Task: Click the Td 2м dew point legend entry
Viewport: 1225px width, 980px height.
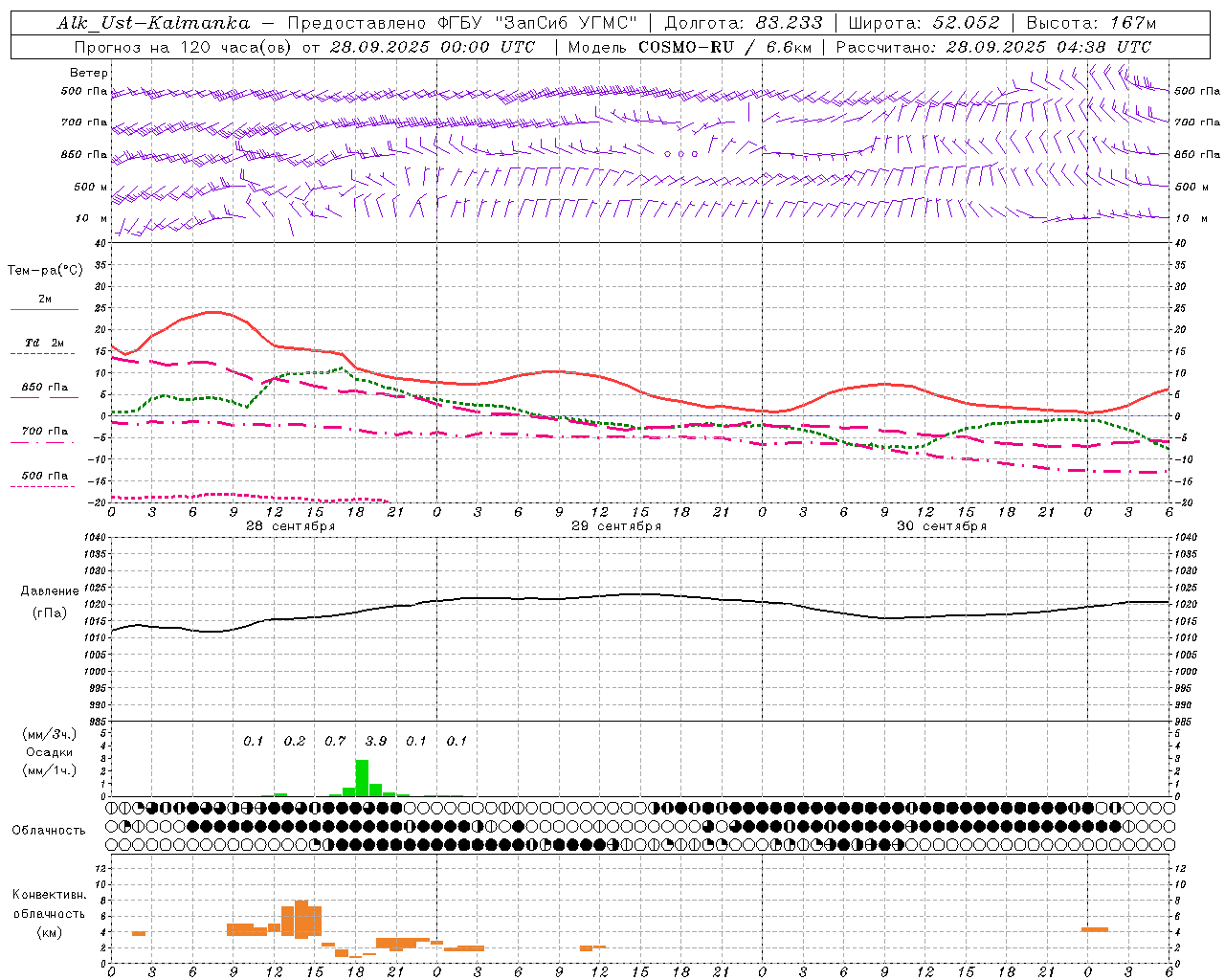Action: [x=44, y=343]
